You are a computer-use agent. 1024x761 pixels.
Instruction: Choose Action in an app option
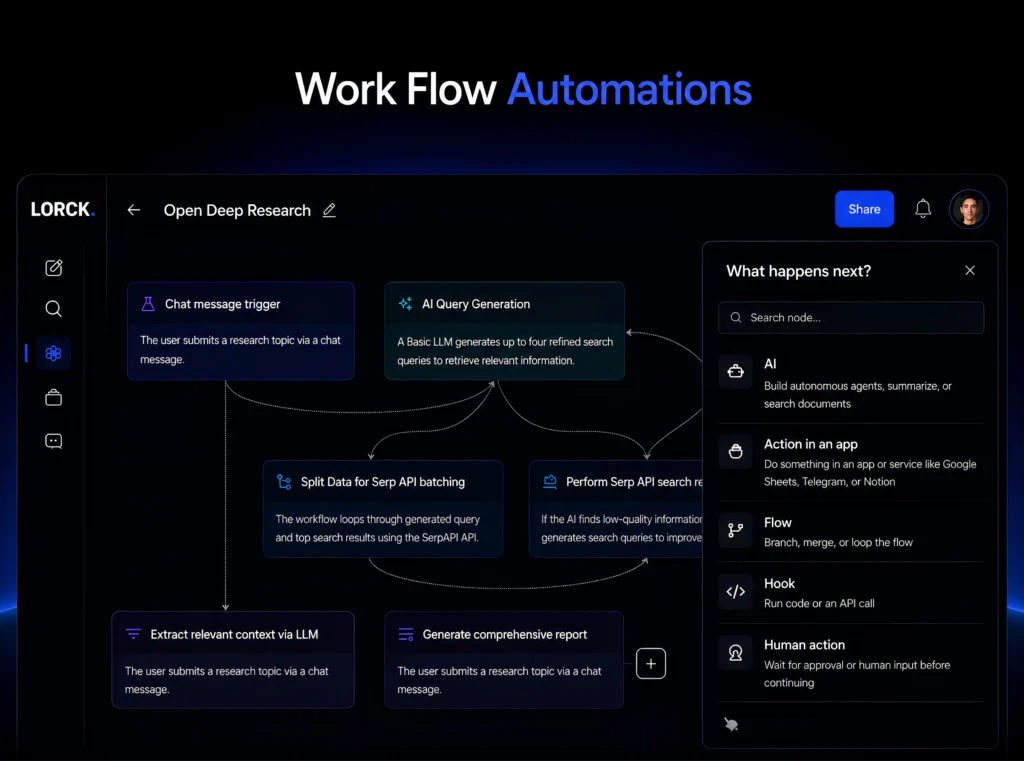[x=851, y=462]
